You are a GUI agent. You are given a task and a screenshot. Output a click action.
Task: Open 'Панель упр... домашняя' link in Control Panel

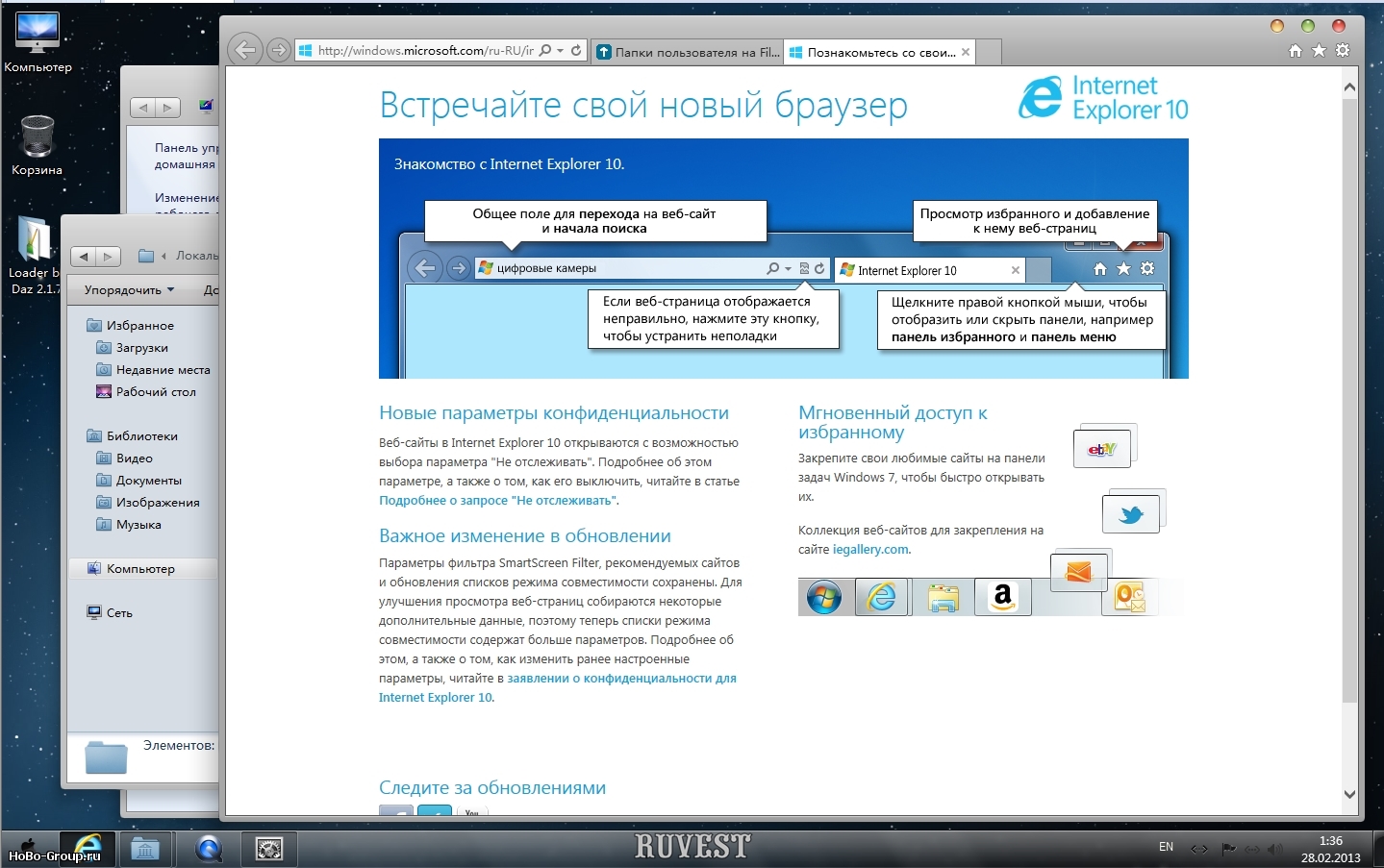pos(187,156)
